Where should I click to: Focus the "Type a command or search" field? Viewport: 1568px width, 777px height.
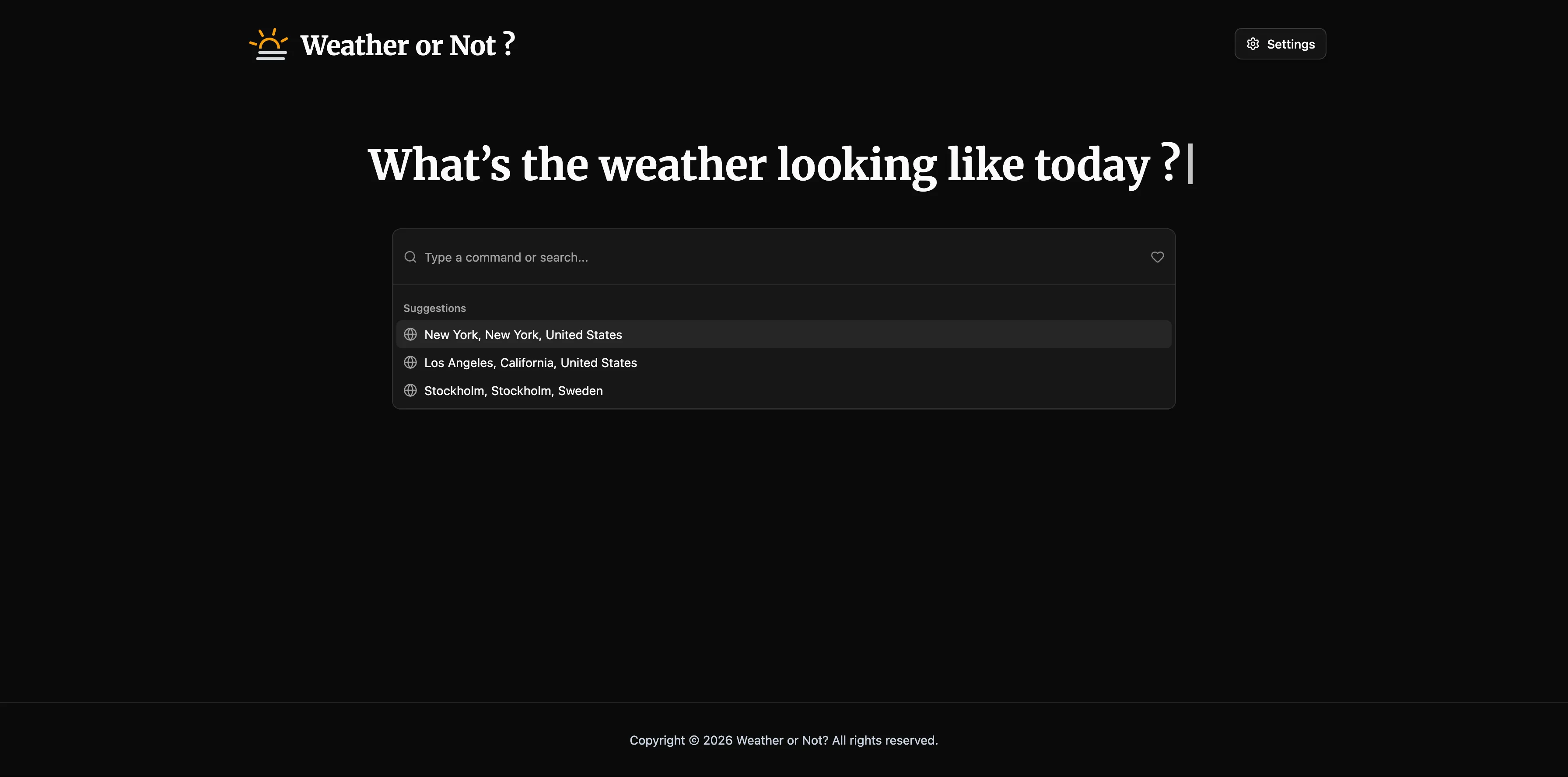[x=779, y=257]
